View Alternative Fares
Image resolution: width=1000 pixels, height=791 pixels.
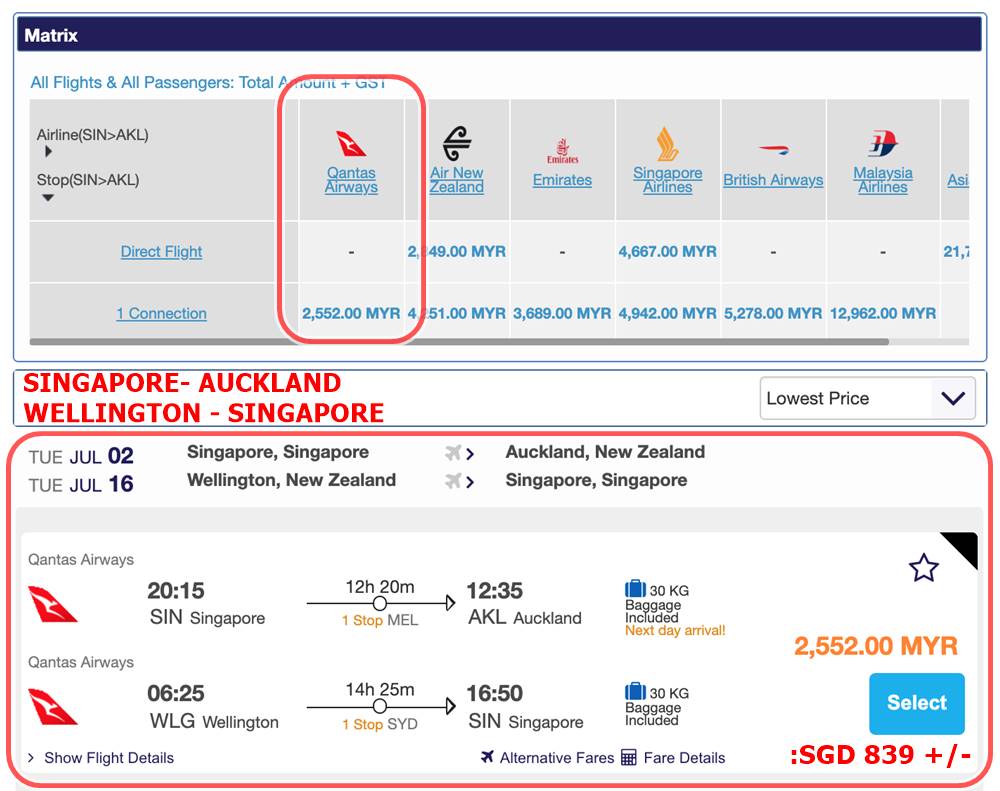[x=557, y=758]
